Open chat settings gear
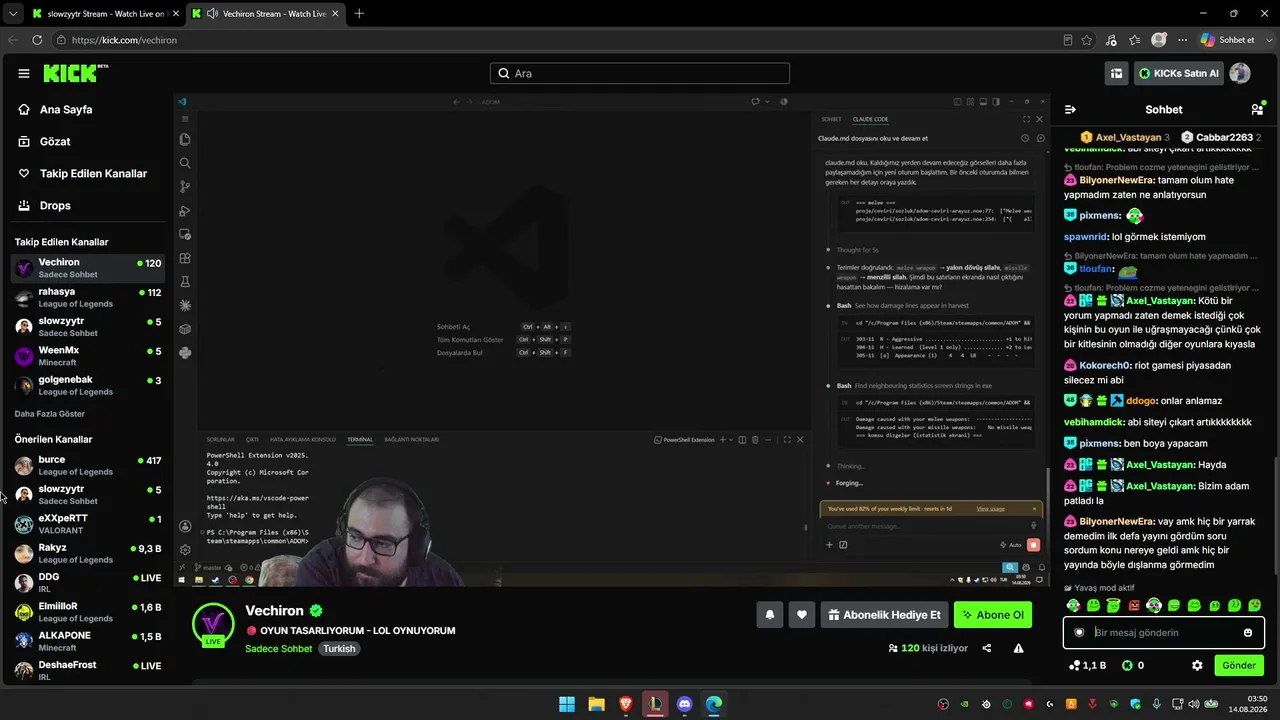This screenshot has height=720, width=1280. point(1197,665)
